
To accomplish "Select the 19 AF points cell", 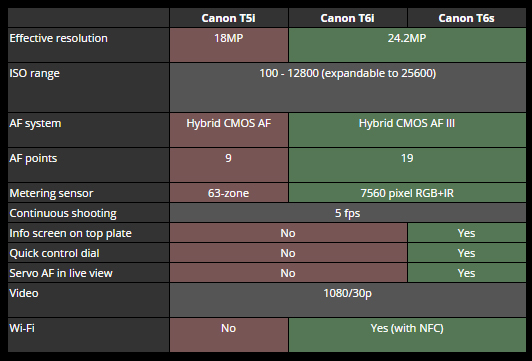I will (407, 165).
